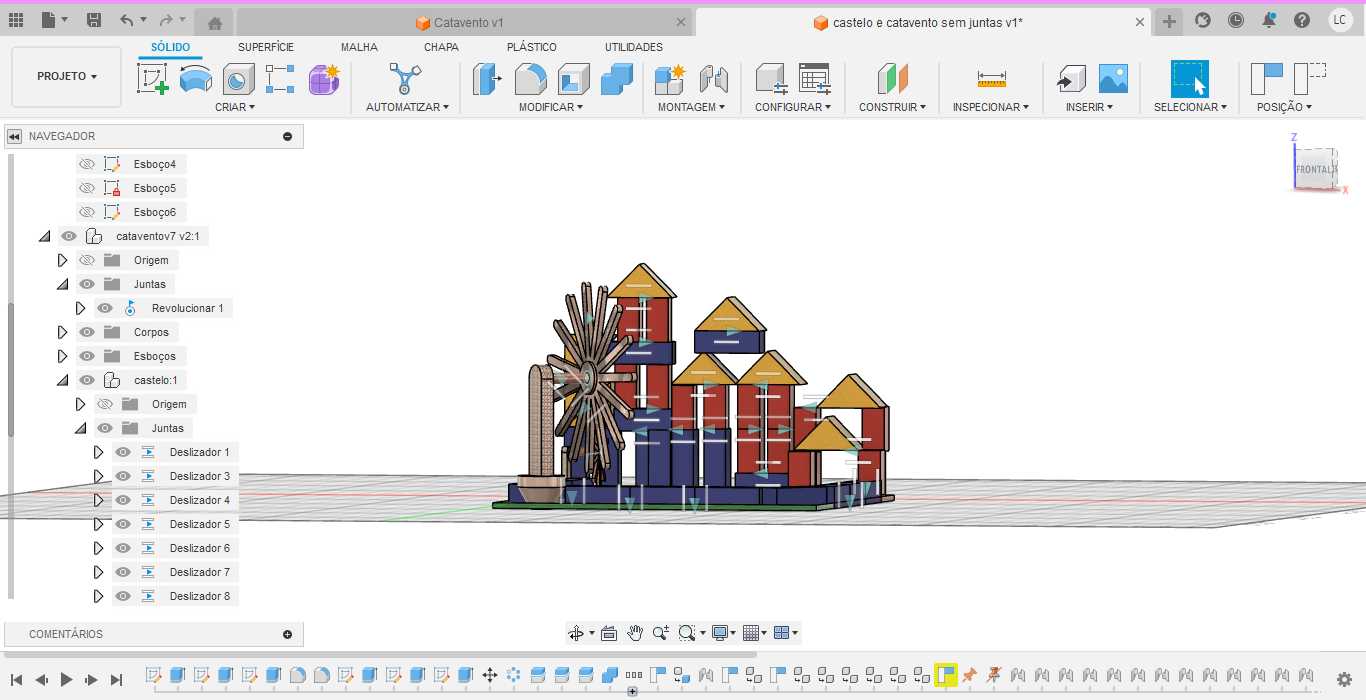Toggle visibility of the Corpos folder
Image resolution: width=1366 pixels, height=700 pixels.
[87, 332]
